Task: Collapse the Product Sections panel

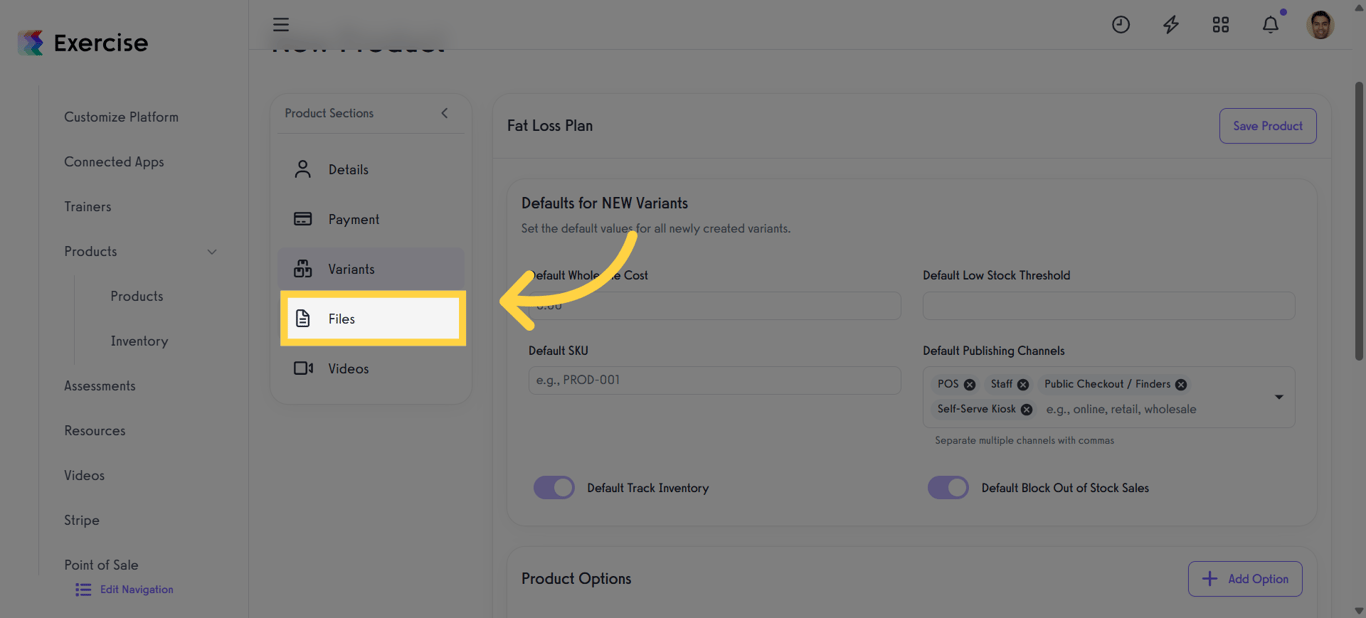Action: click(x=444, y=113)
